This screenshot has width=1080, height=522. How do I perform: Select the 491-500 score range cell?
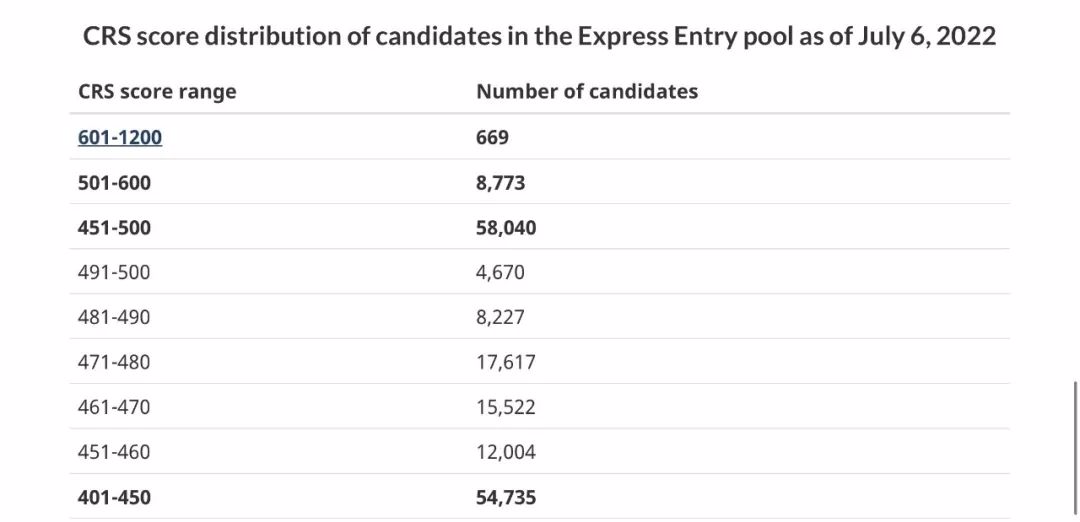pyautogui.click(x=114, y=273)
